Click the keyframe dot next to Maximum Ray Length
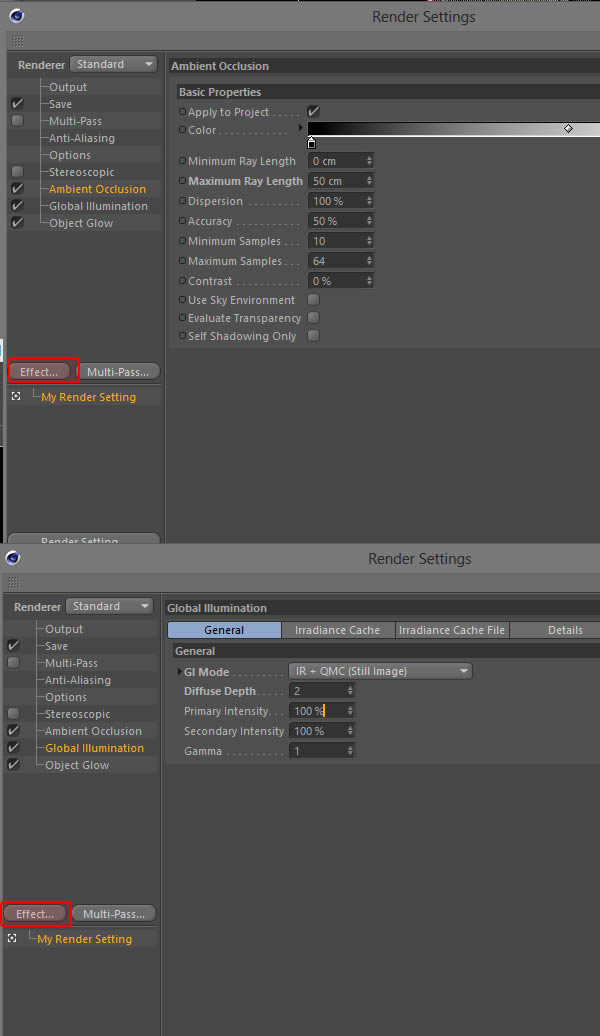Screen dimensions: 600x1036 182,180
